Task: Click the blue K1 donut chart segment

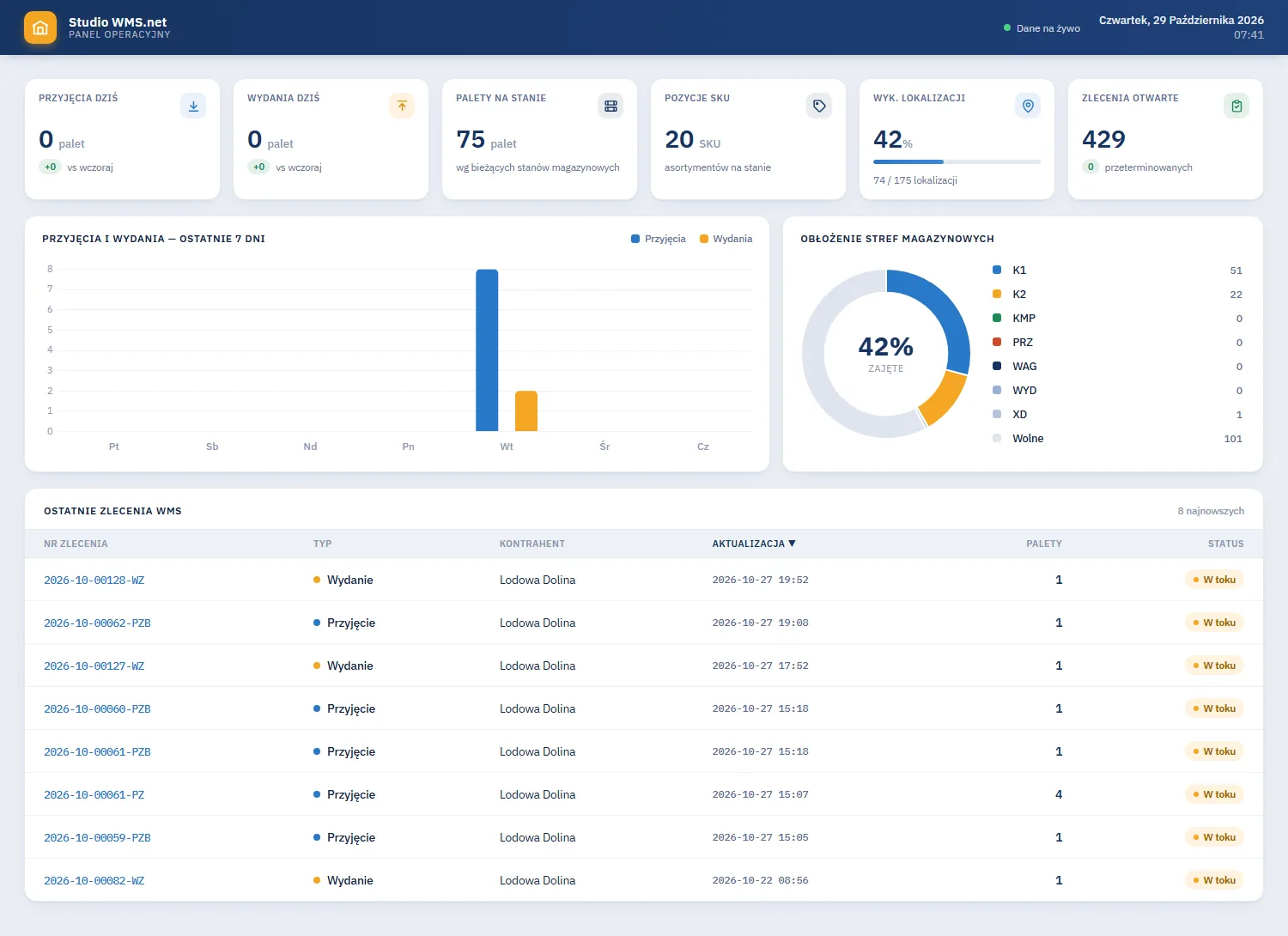Action: point(945,307)
